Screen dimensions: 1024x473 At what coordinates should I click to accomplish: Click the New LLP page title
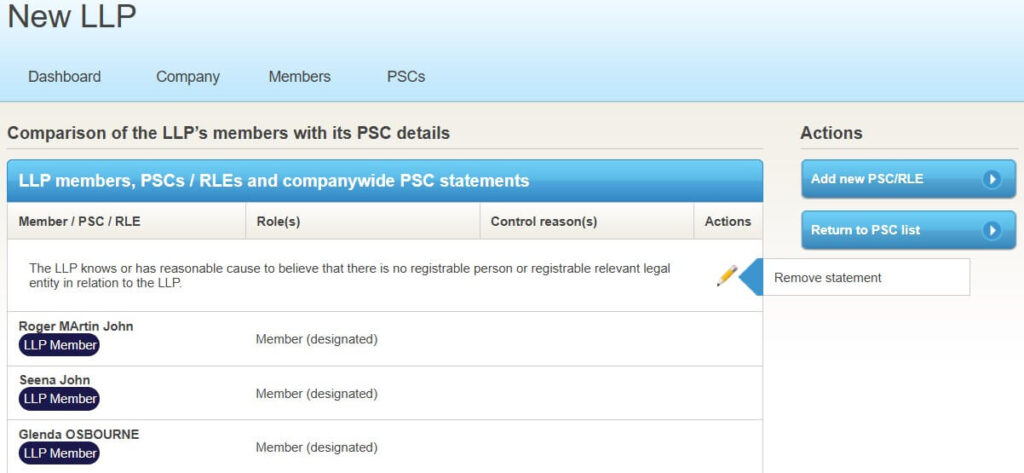coord(72,17)
